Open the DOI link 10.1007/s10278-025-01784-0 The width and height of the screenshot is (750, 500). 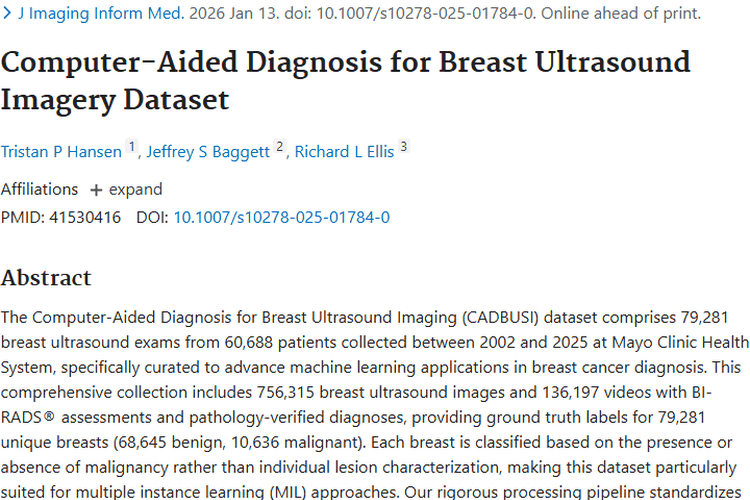pos(282,217)
